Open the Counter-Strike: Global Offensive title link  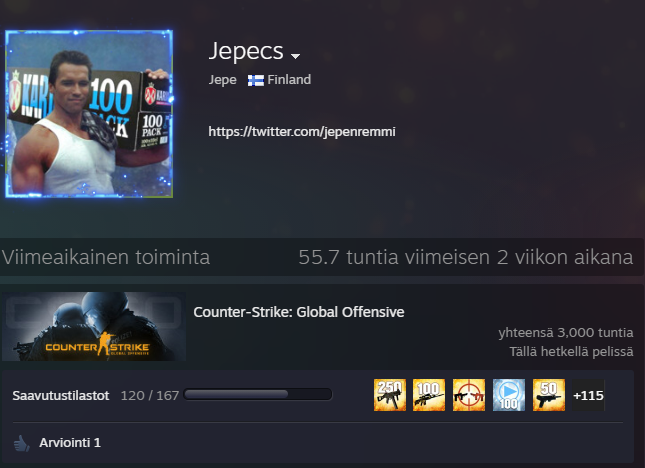pyautogui.click(x=299, y=312)
